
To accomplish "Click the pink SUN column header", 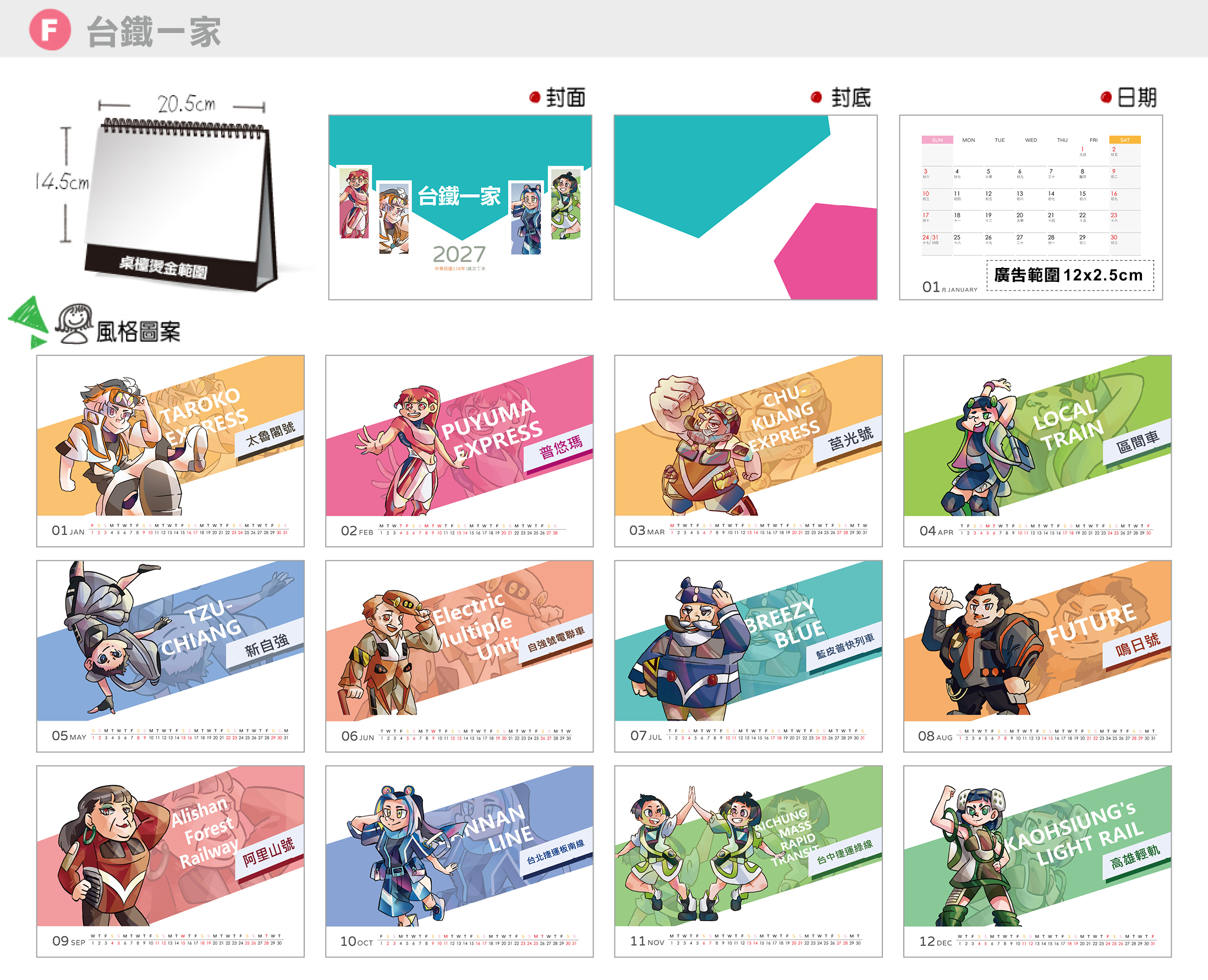I will tap(937, 139).
